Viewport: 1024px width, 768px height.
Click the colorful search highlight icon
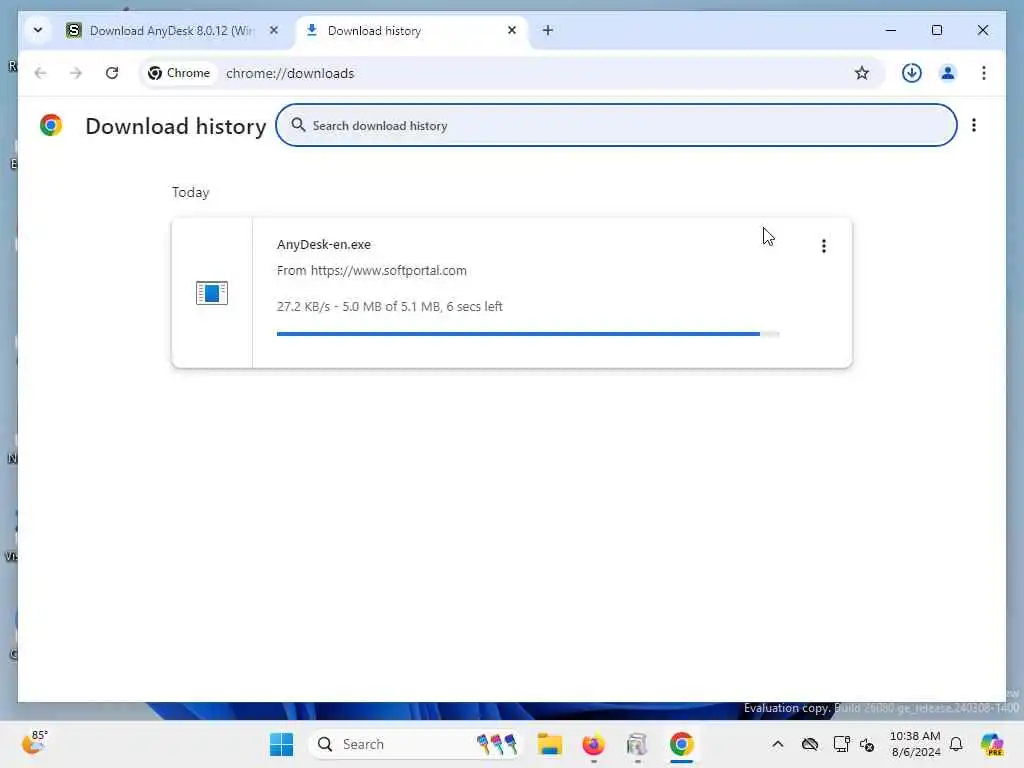(x=497, y=744)
